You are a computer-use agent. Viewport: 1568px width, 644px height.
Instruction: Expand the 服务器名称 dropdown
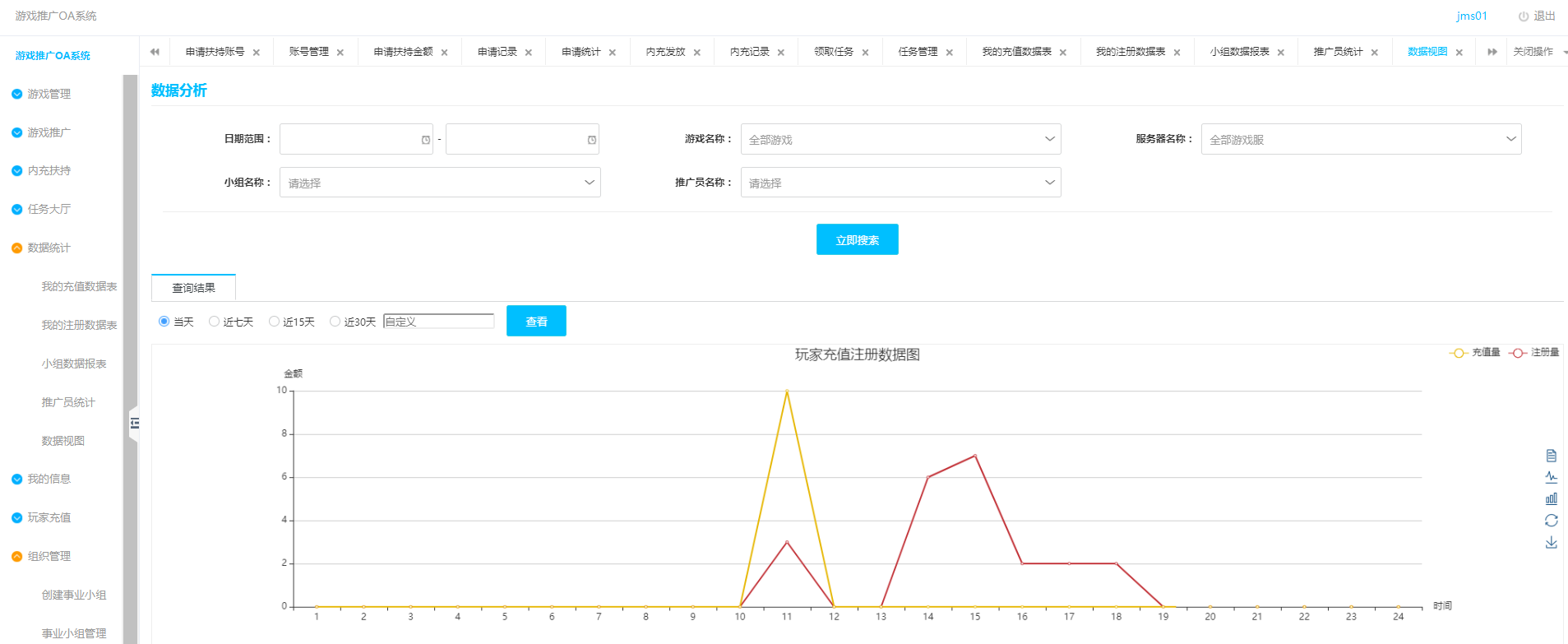pos(1361,139)
